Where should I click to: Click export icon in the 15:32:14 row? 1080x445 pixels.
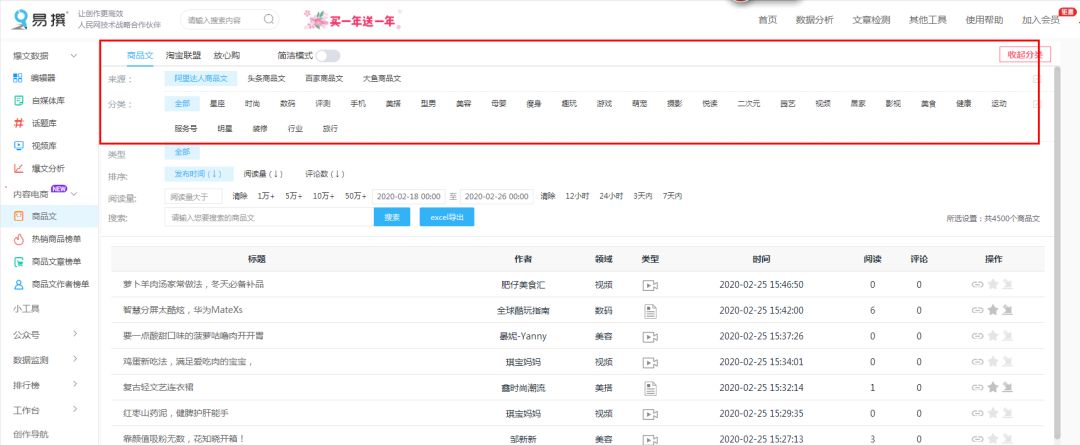coord(1008,387)
